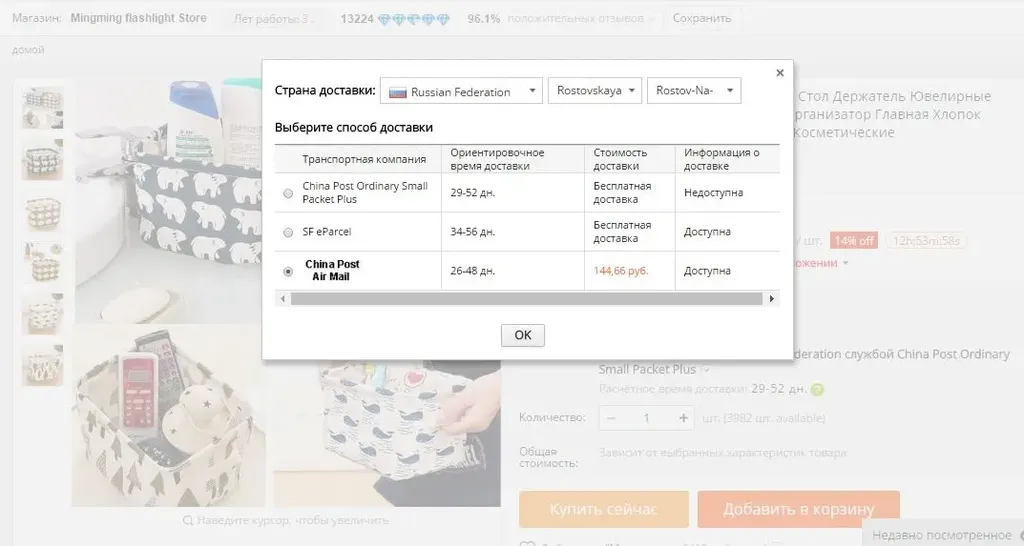The width and height of the screenshot is (1024, 546).
Task: Click the 144,66 руб. shipping cost
Action: (x=620, y=270)
